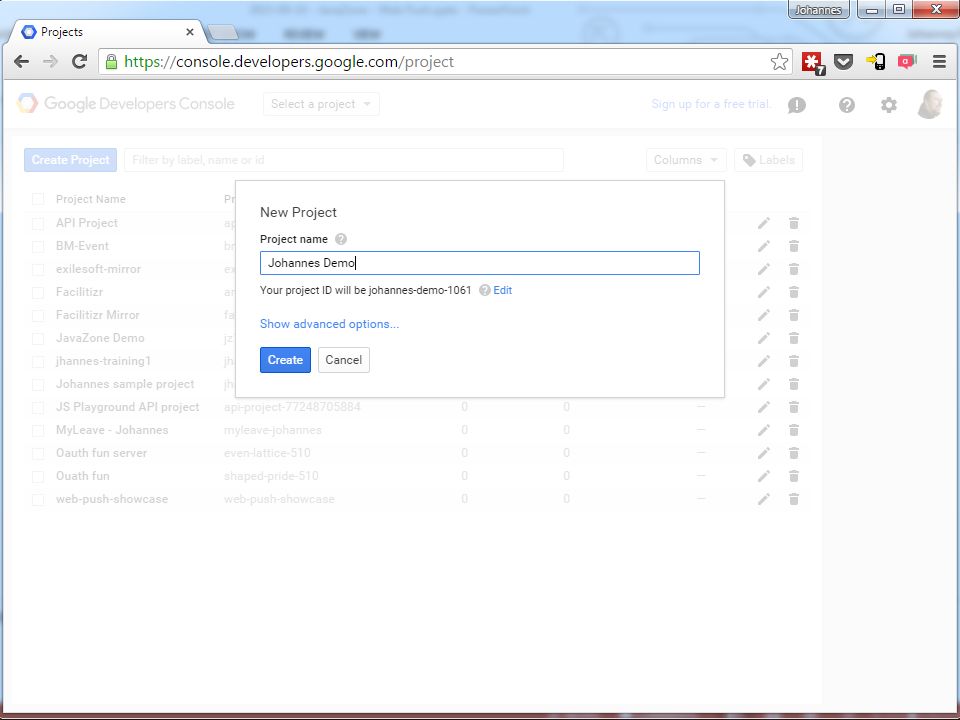Switch to the Projects browser tab

[x=107, y=32]
